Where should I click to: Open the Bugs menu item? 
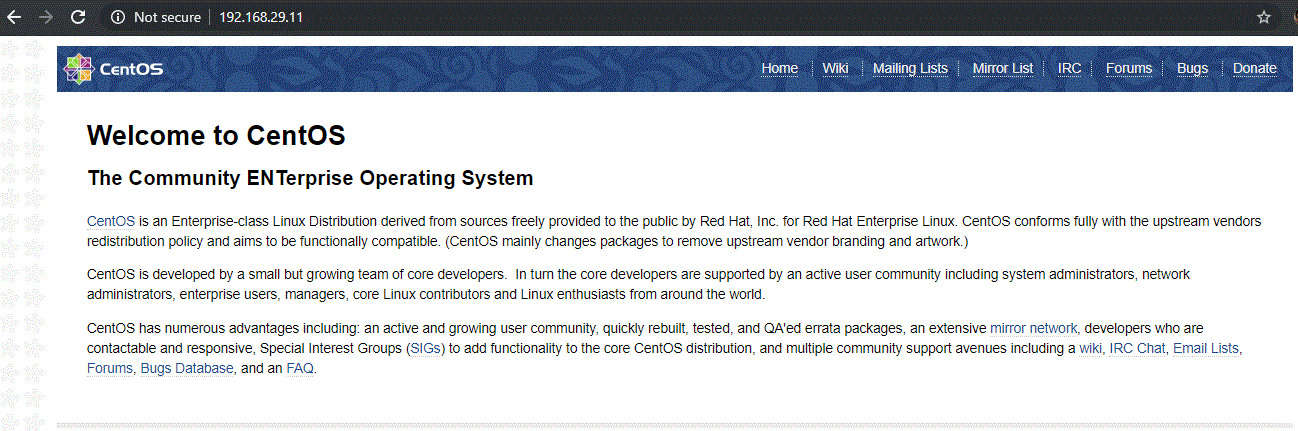coord(1192,68)
